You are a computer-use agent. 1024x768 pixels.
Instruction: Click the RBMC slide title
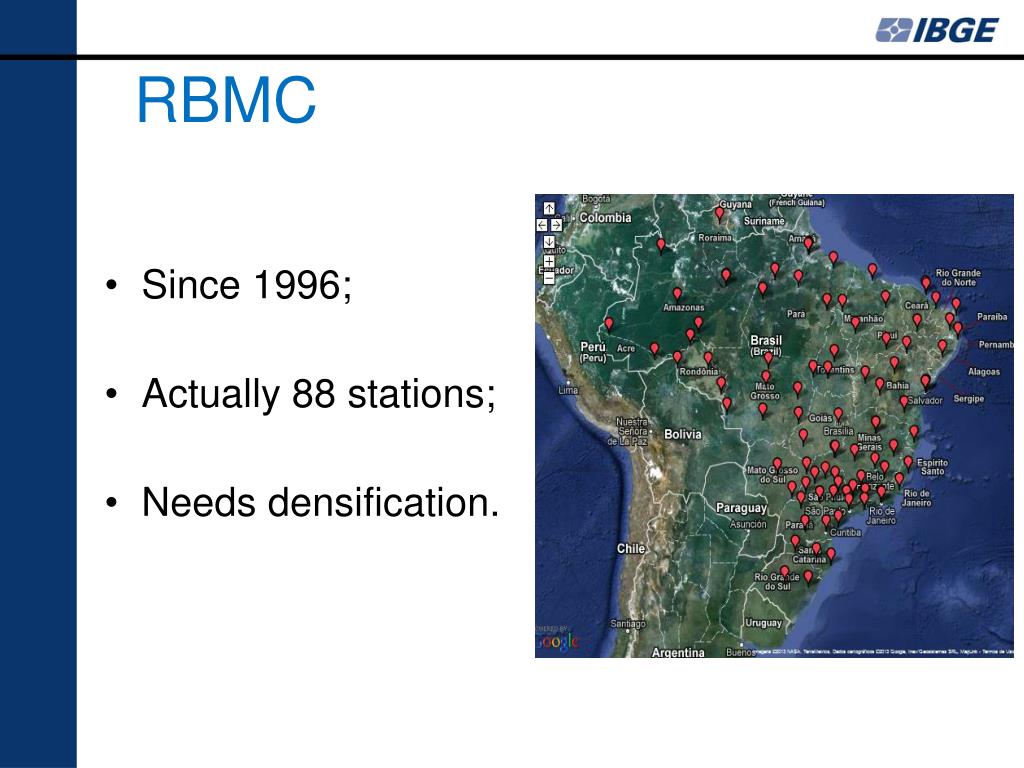coord(226,100)
